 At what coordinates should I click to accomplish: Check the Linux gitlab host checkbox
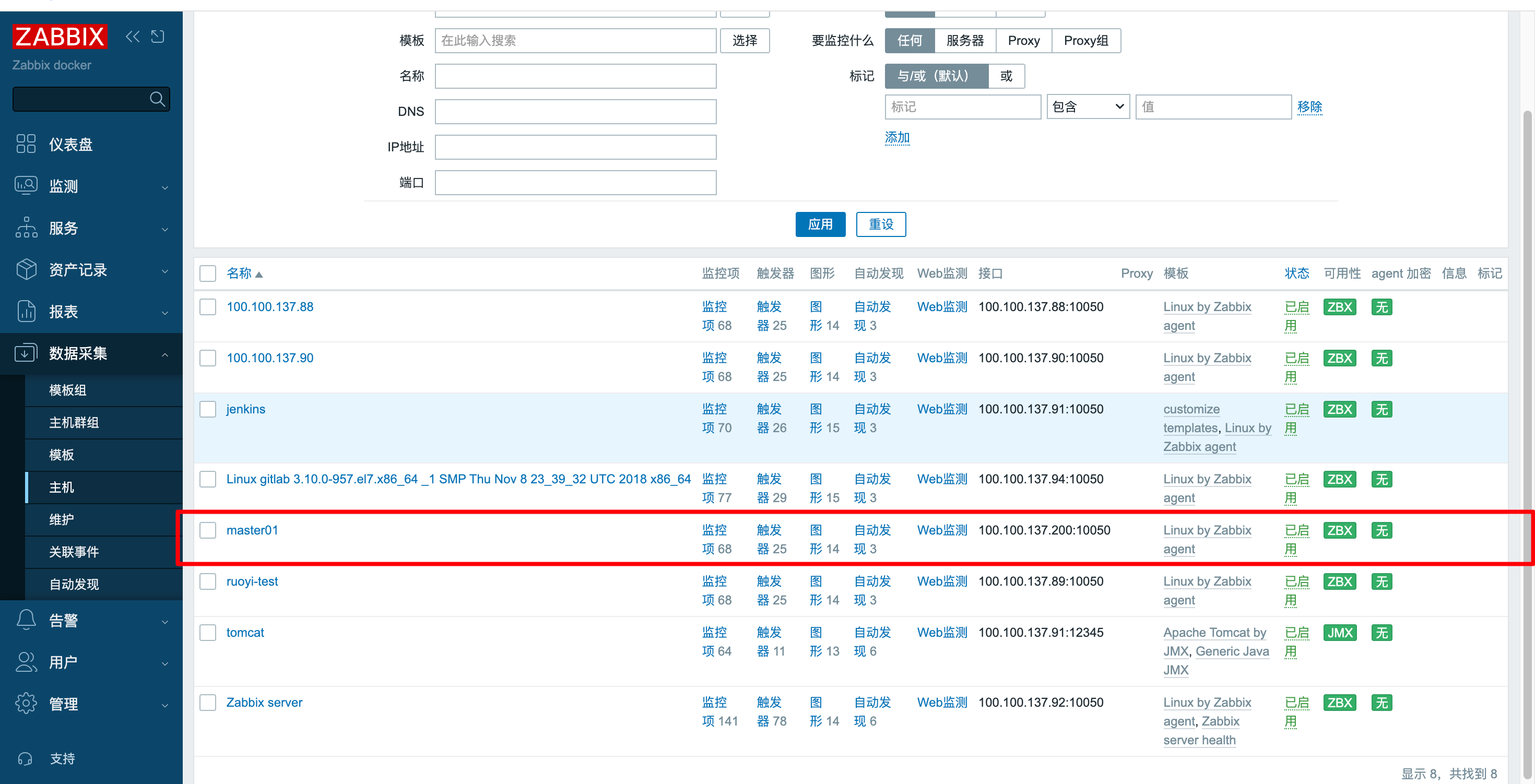pos(207,479)
